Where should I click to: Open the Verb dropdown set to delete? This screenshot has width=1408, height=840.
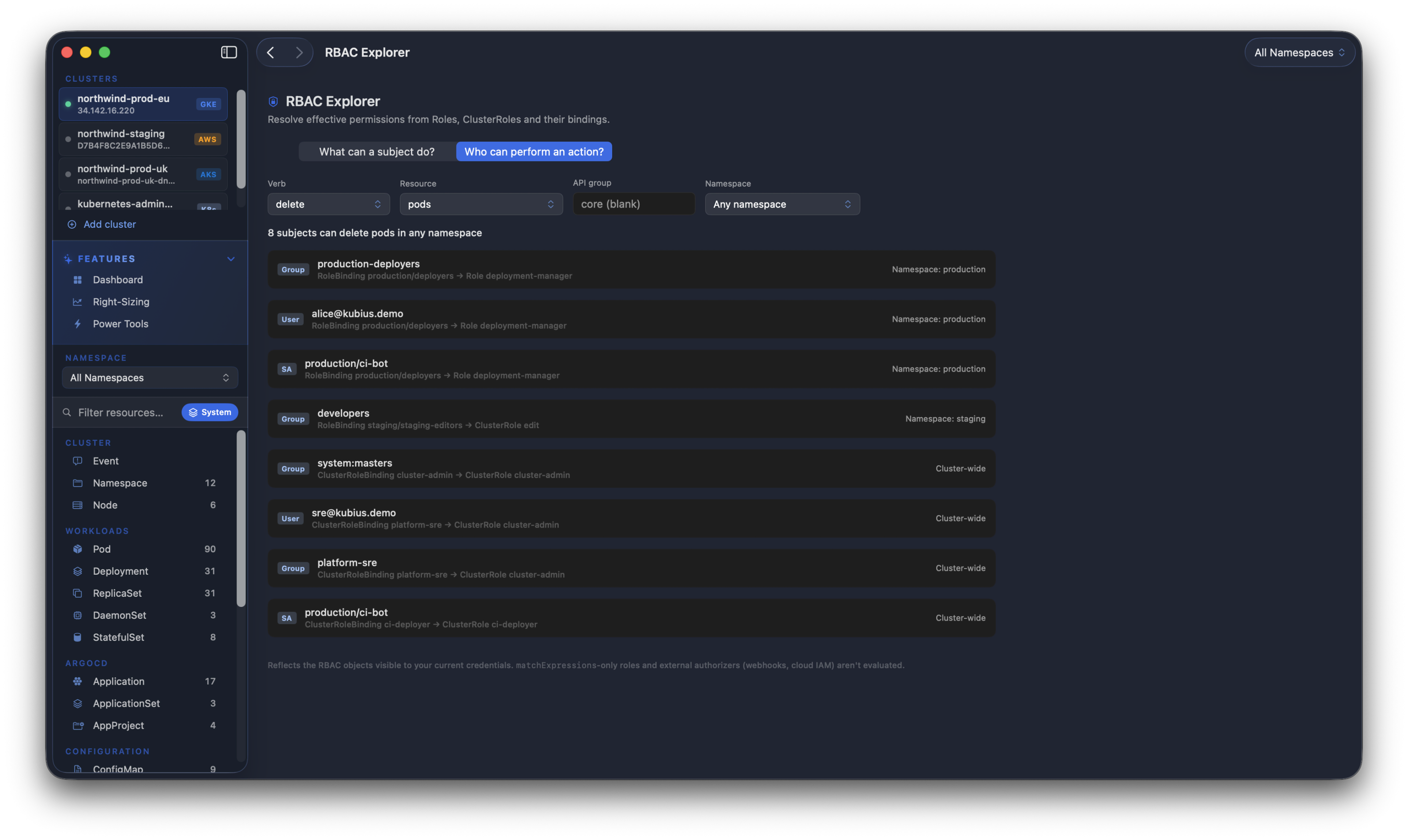pyautogui.click(x=329, y=204)
